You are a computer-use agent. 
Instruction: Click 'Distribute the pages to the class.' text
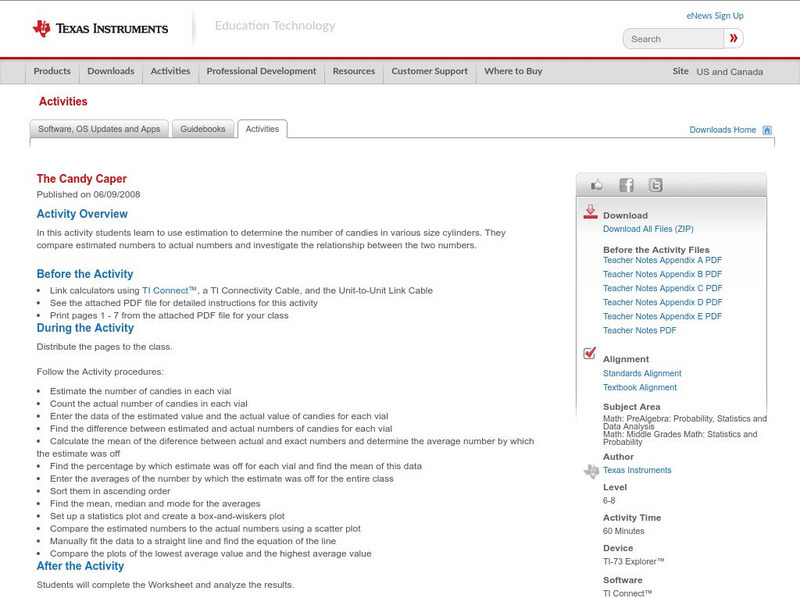[x=105, y=347]
